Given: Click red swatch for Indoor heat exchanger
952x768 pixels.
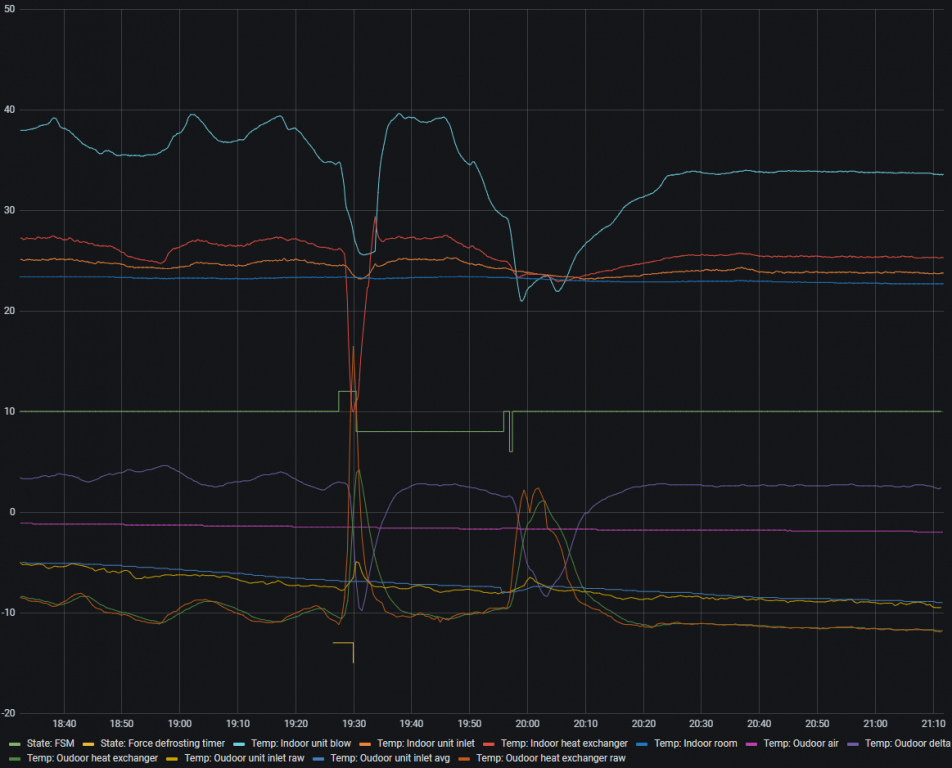Looking at the screenshot, I should pos(490,743).
